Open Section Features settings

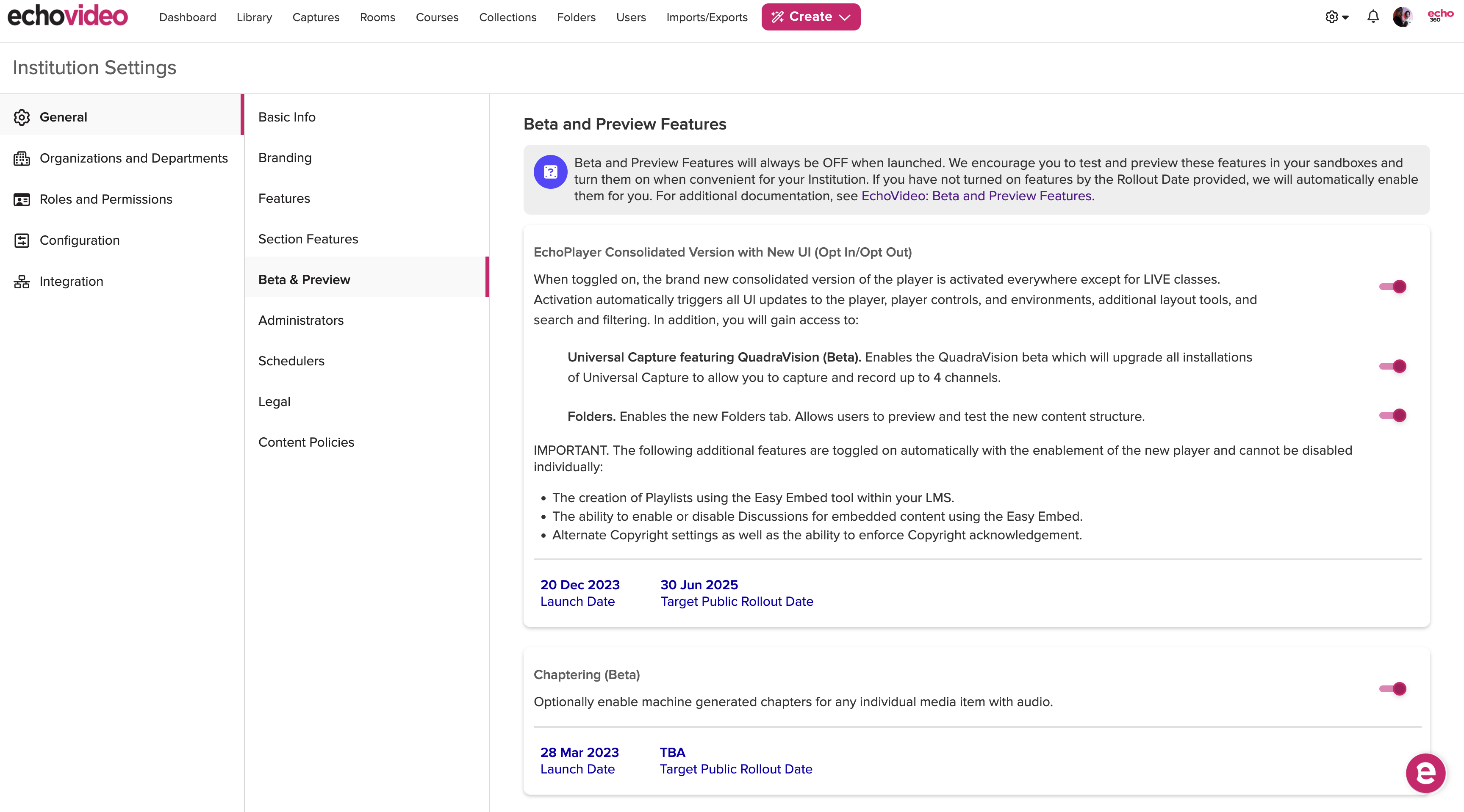[366, 239]
